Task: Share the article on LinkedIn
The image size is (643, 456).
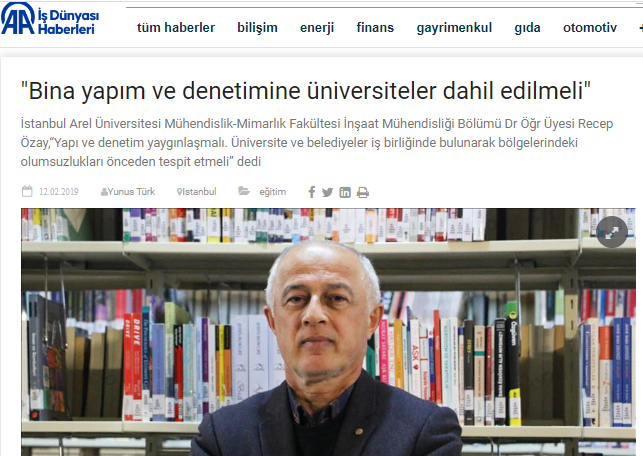Action: [x=345, y=192]
